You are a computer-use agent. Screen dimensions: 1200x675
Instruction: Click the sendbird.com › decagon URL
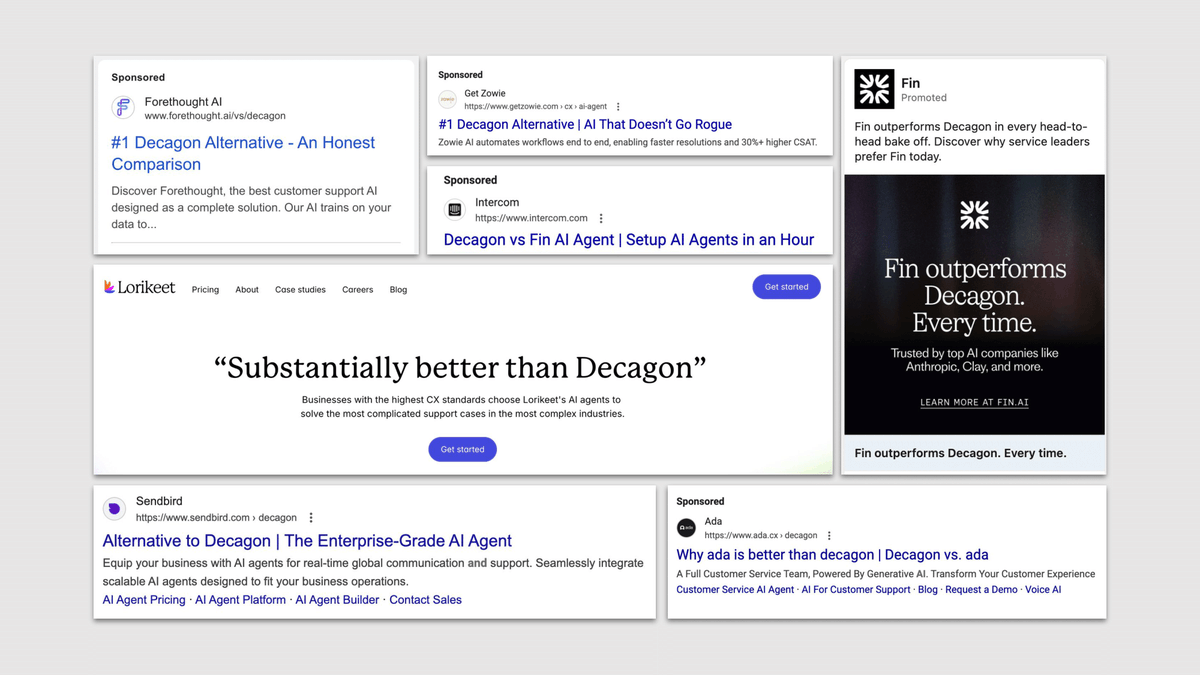(x=216, y=518)
